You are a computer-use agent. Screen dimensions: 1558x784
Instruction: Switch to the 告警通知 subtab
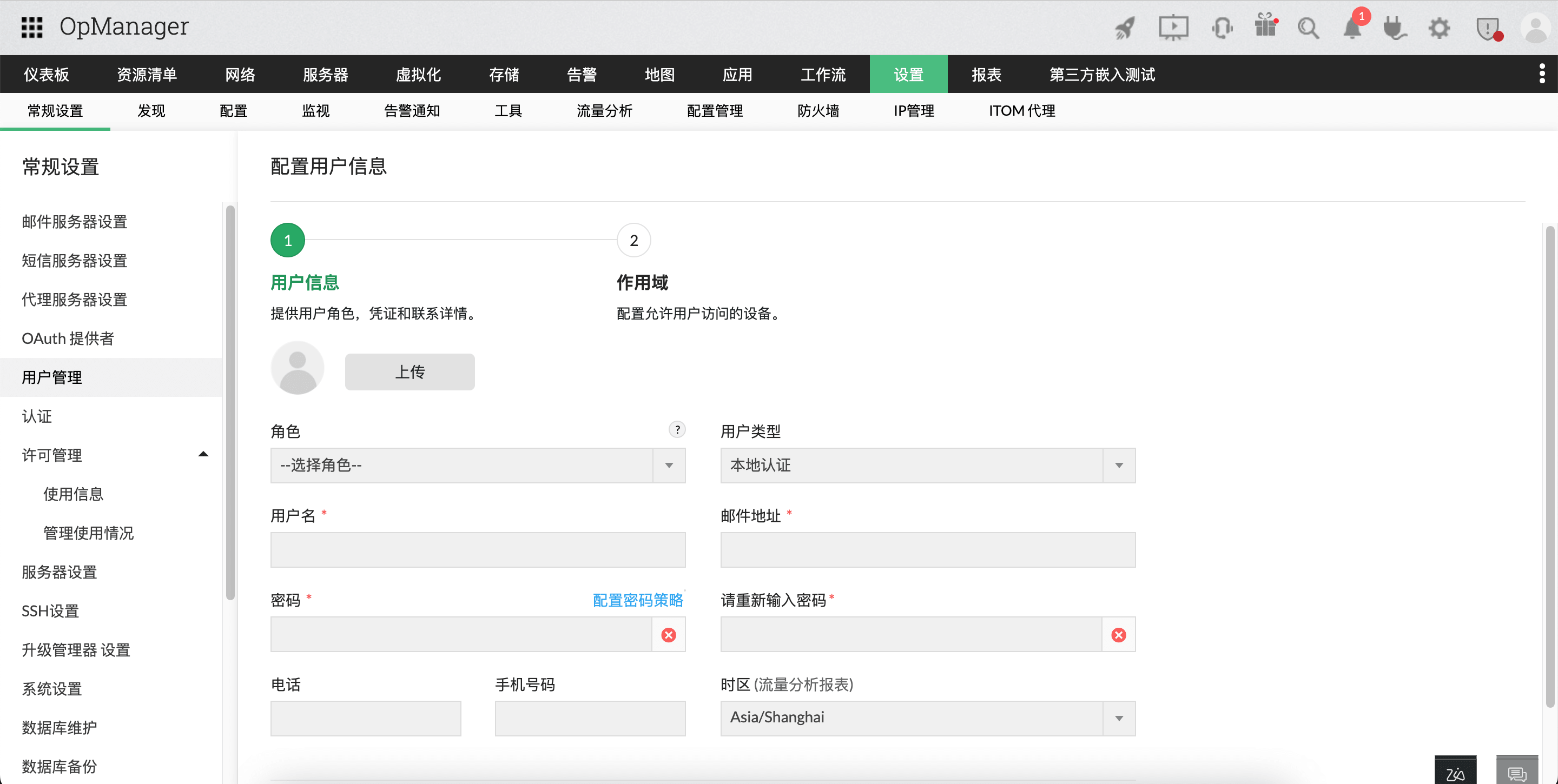pos(411,111)
